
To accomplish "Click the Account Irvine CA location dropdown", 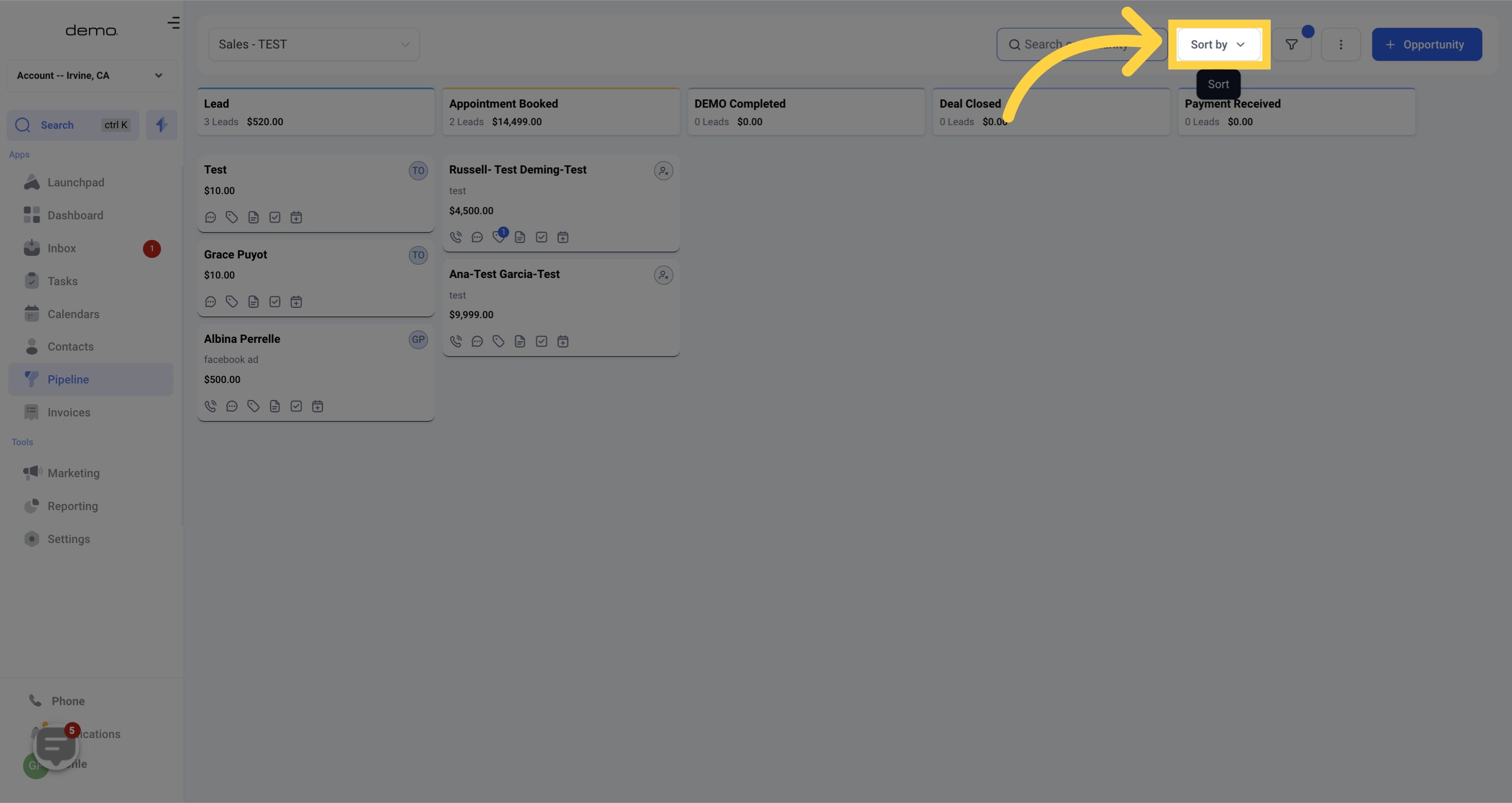I will pyautogui.click(x=89, y=75).
